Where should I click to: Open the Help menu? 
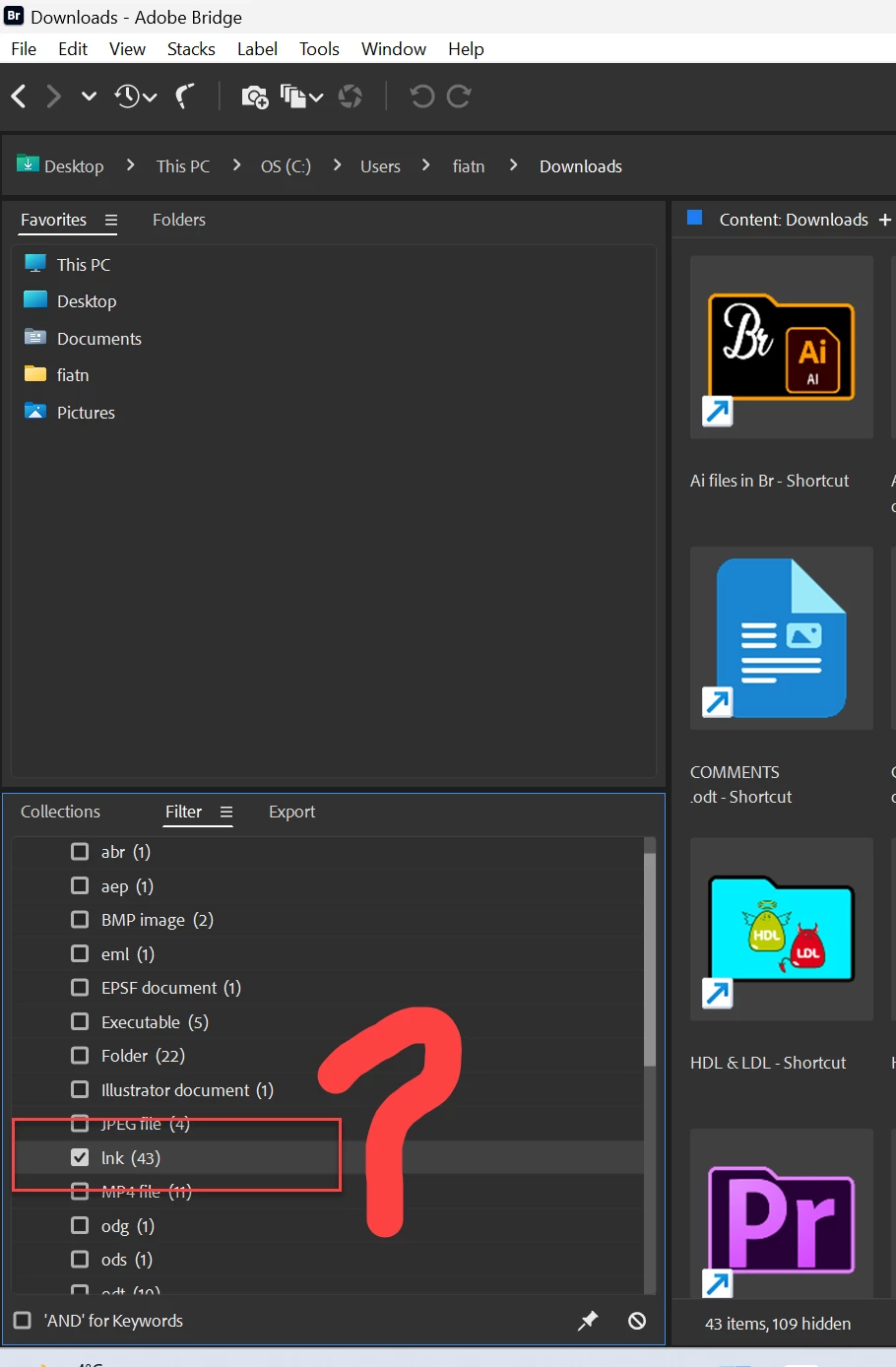(466, 49)
